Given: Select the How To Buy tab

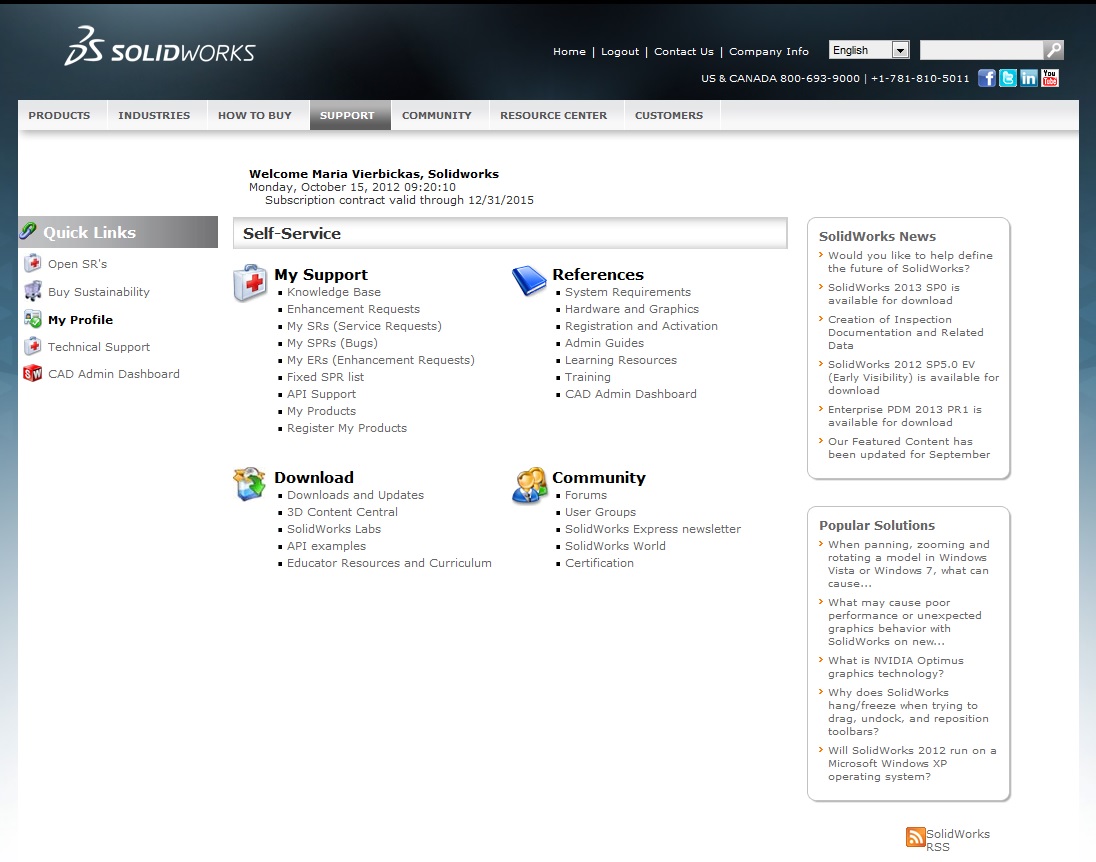Looking at the screenshot, I should click(x=255, y=115).
